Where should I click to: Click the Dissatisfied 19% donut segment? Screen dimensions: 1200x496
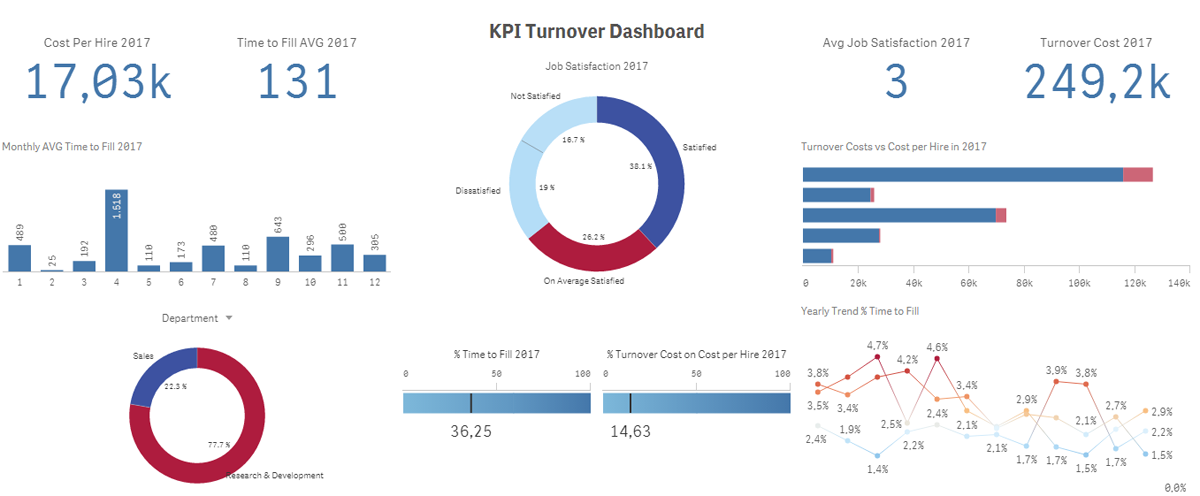coord(522,190)
